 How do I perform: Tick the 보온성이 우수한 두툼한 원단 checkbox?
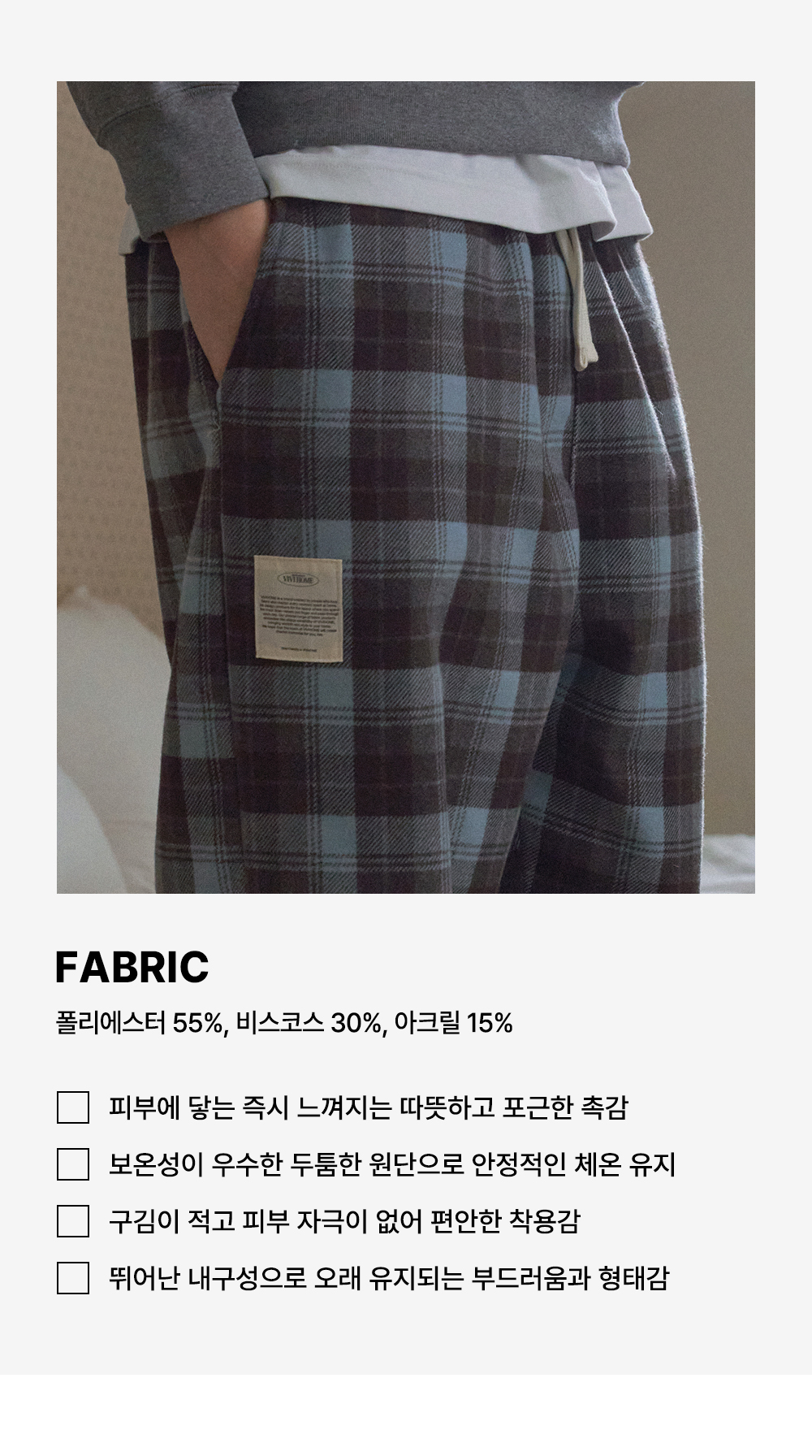click(73, 1164)
